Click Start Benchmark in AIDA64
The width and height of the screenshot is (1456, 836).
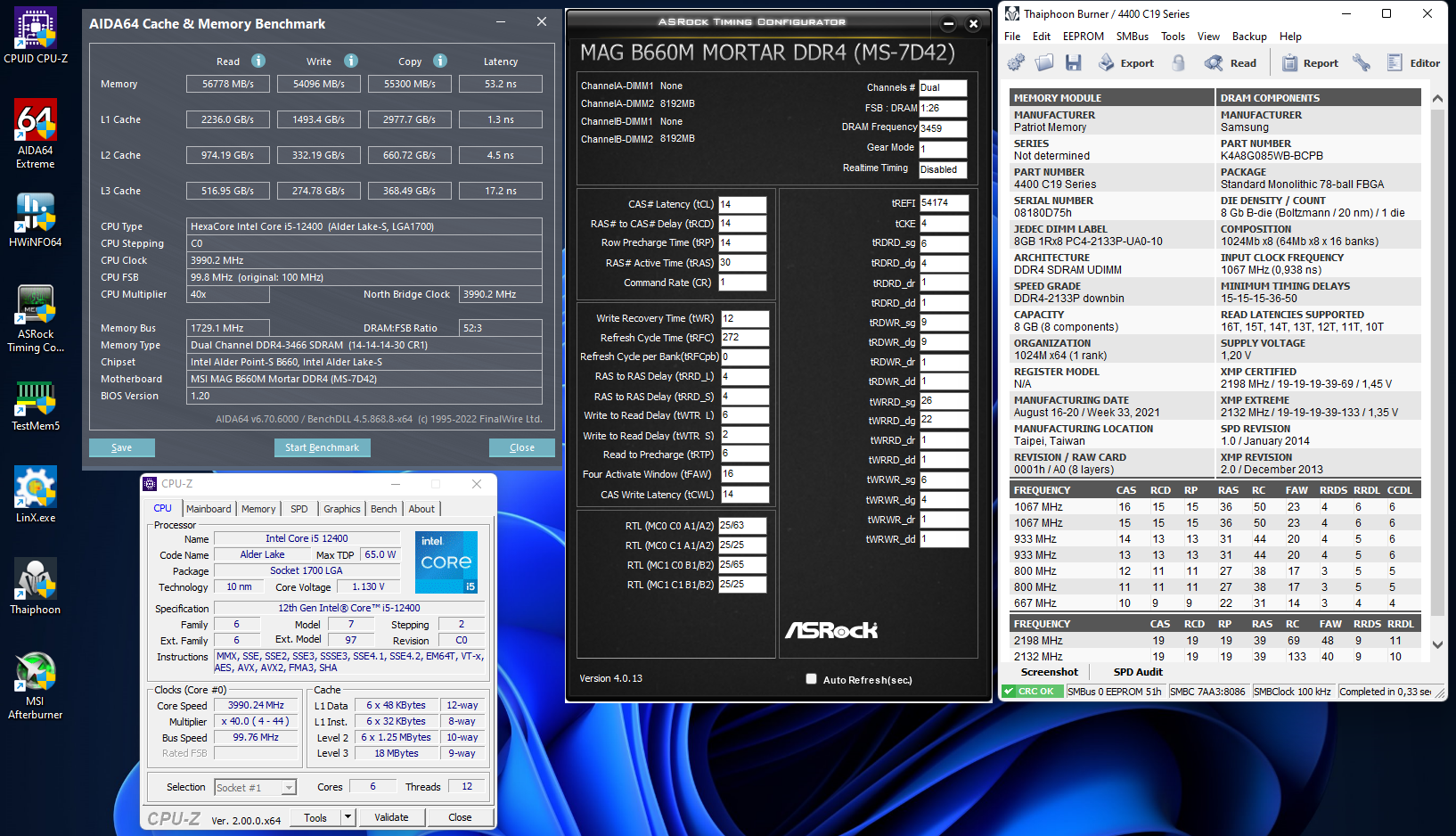pyautogui.click(x=322, y=447)
